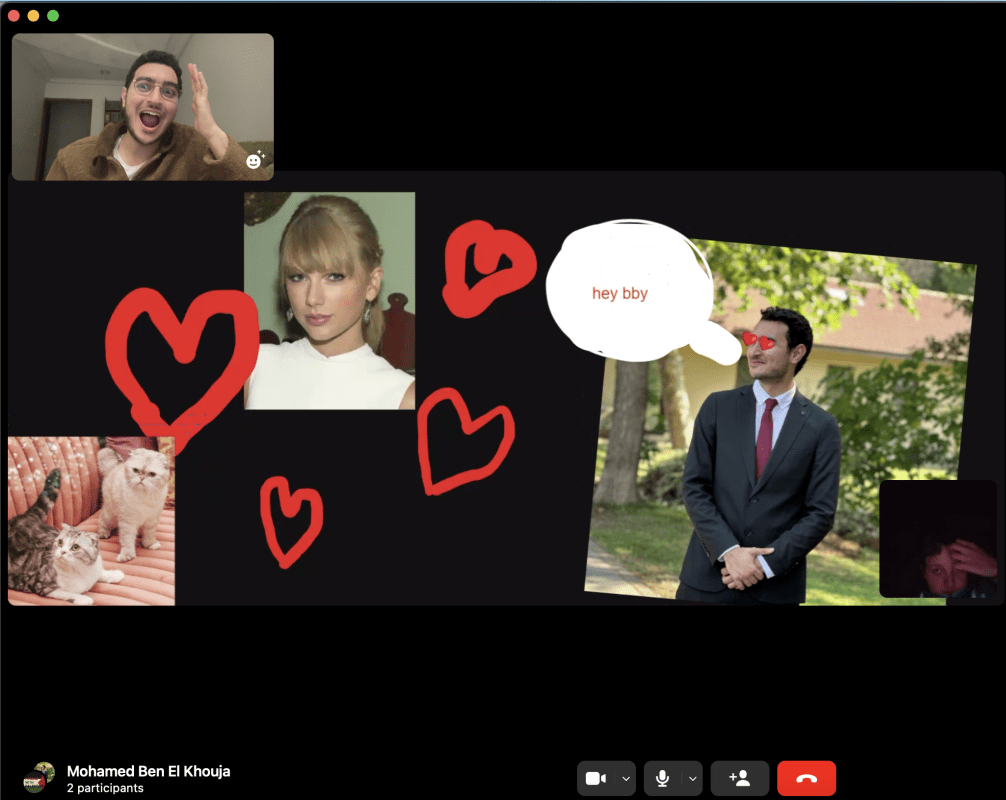Close window with red traffic light button
Screen dimensions: 1006x800
13,15
